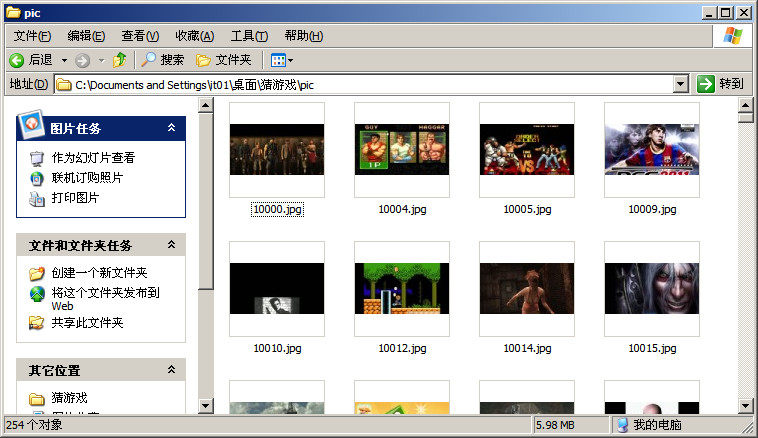Viewport: 758px width, 438px height.
Task: Open the 帮助(H) menu
Action: (304, 36)
